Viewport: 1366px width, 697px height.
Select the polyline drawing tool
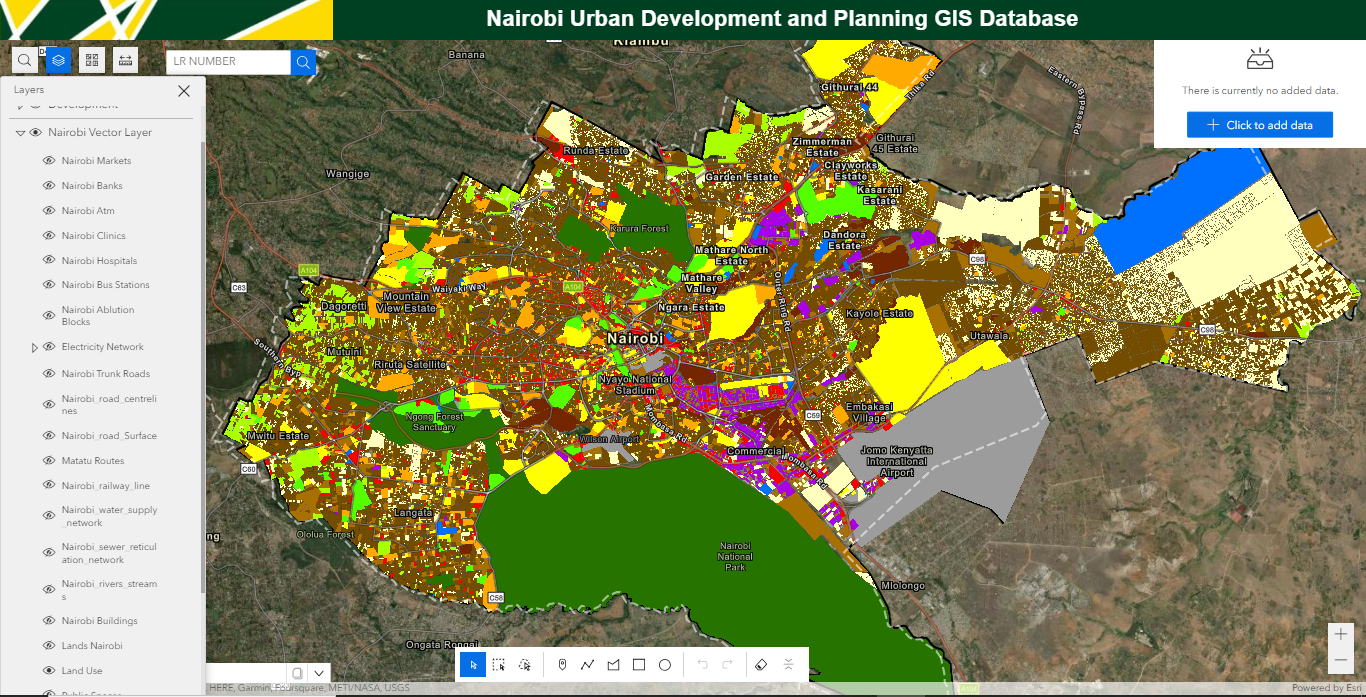pos(588,664)
